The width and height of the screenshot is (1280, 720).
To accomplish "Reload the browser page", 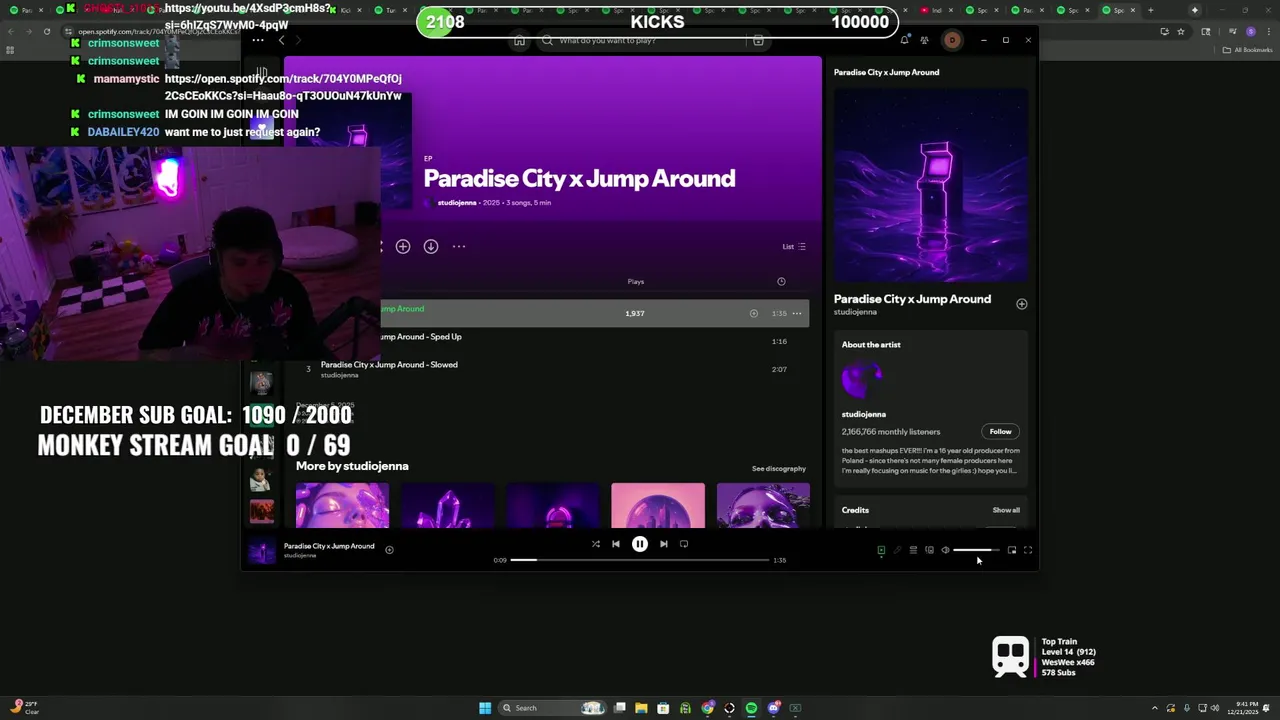I will point(46,31).
